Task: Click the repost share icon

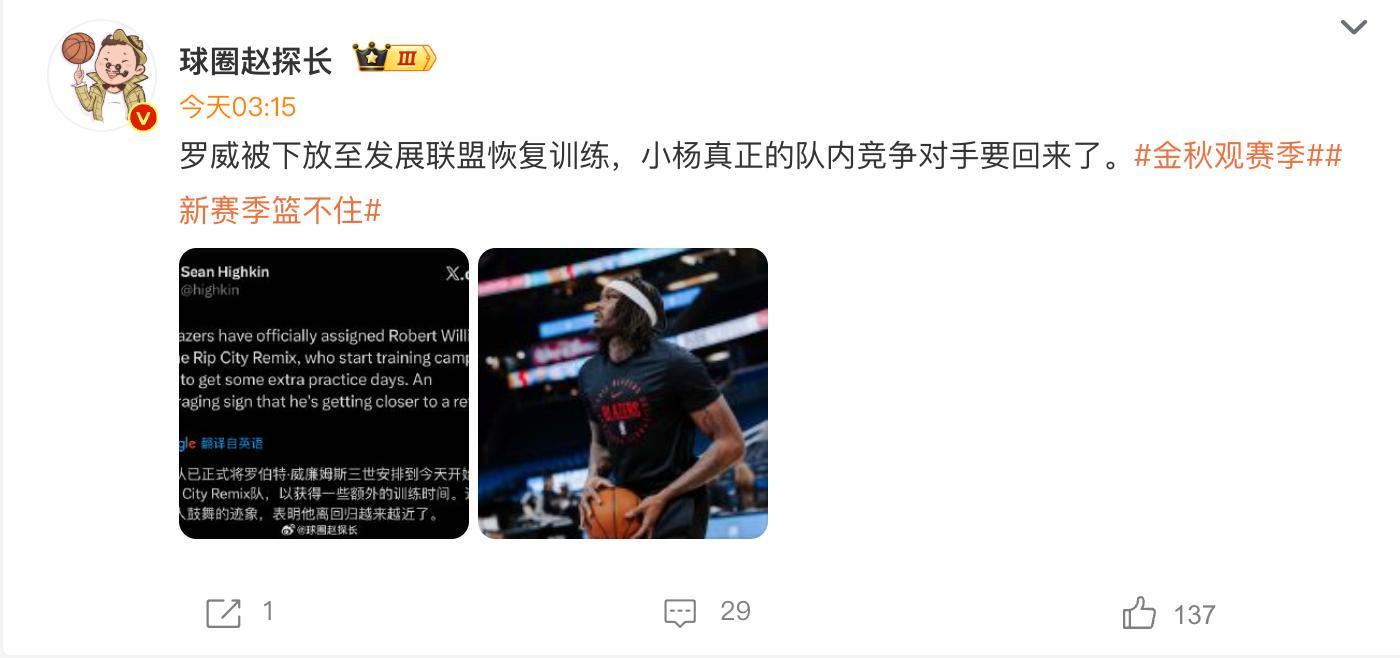Action: click(x=223, y=613)
